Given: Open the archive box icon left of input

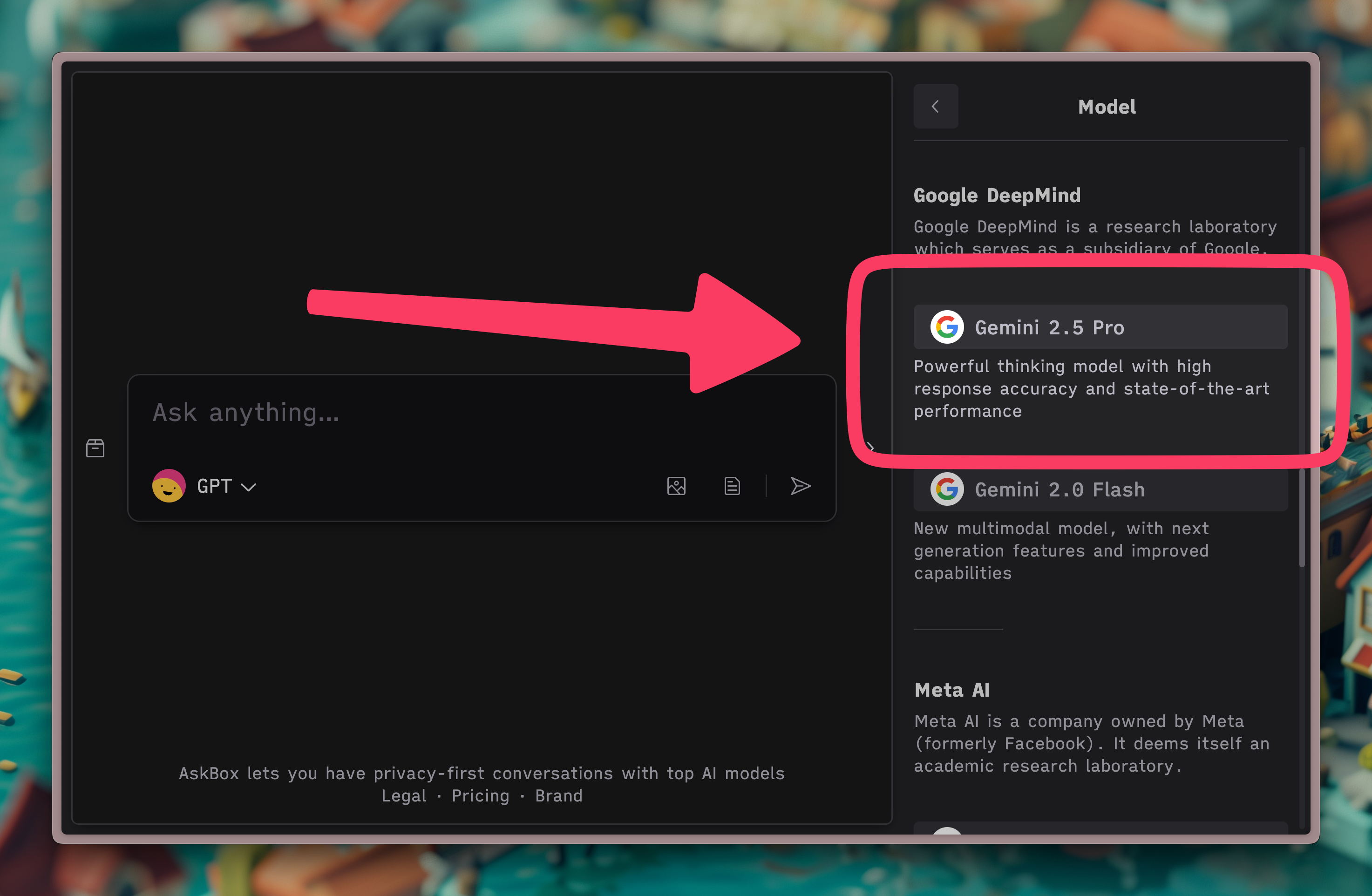Looking at the screenshot, I should click(x=95, y=448).
